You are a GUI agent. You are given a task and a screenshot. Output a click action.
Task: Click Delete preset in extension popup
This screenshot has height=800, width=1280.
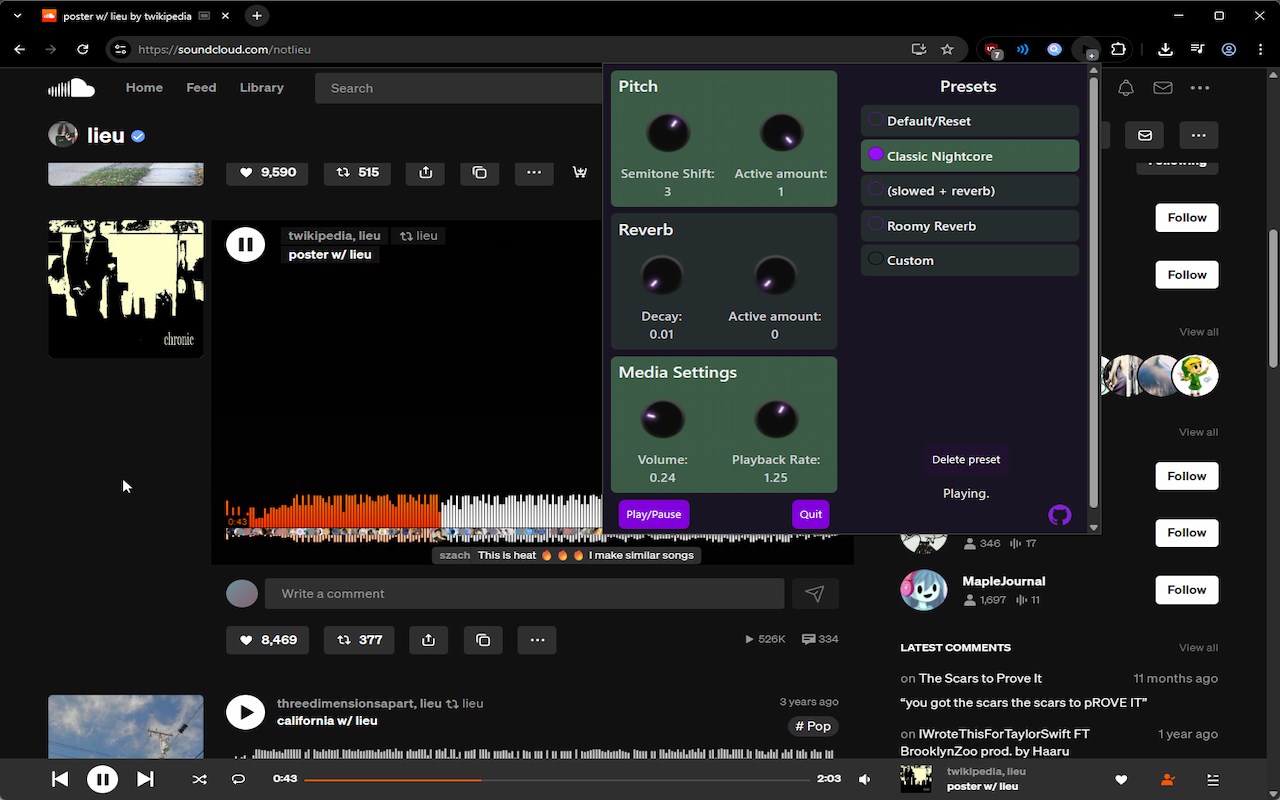click(x=966, y=460)
